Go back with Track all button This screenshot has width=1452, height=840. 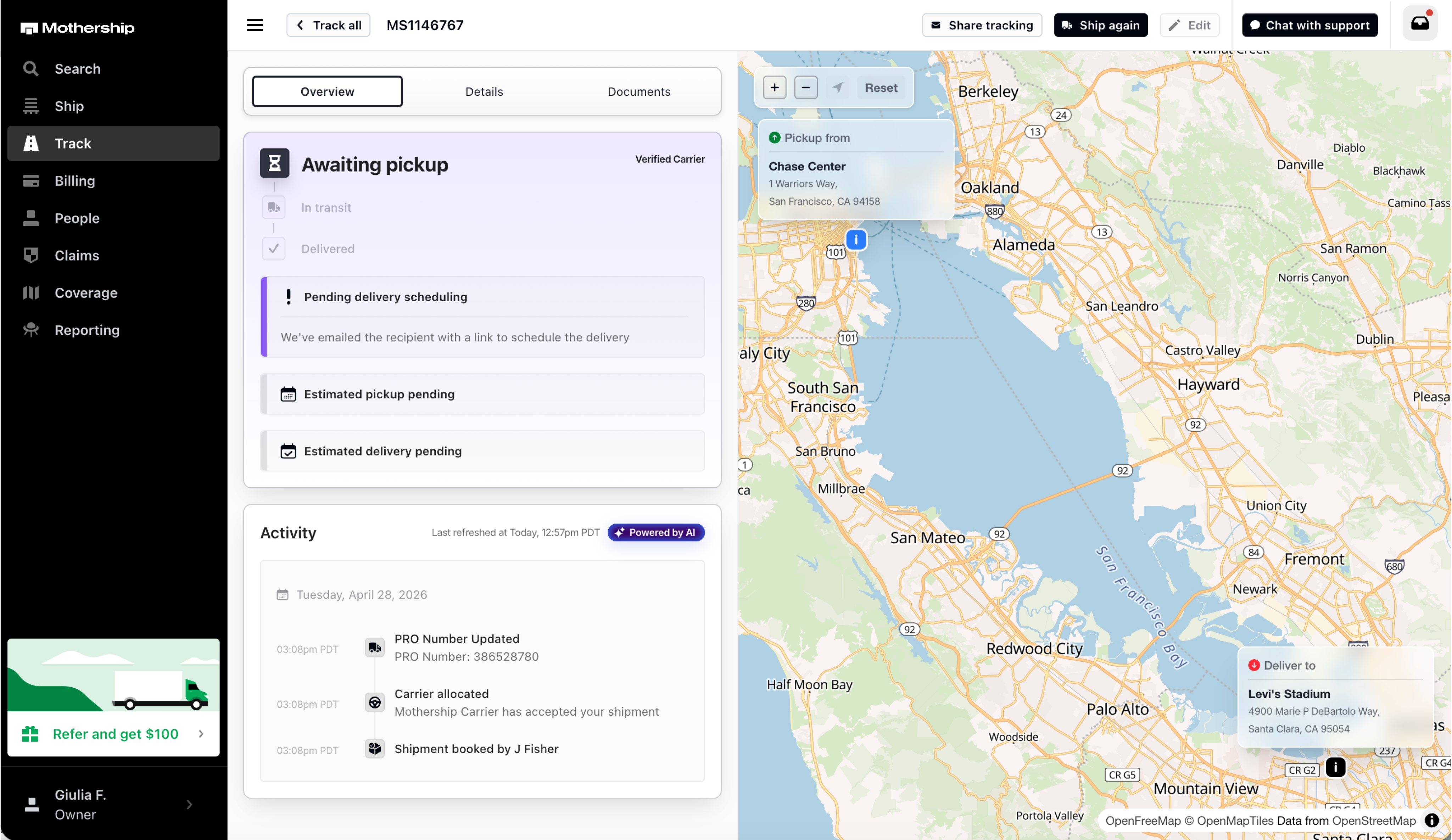[328, 25]
